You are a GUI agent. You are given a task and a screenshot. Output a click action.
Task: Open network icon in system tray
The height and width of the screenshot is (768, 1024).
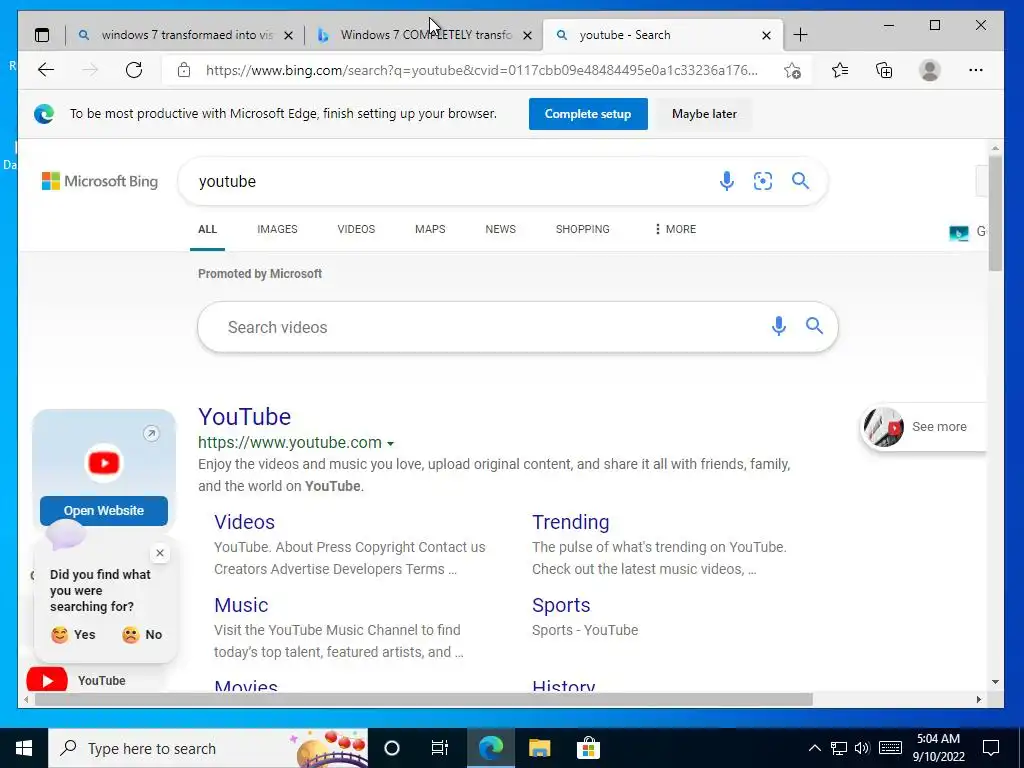(839, 748)
